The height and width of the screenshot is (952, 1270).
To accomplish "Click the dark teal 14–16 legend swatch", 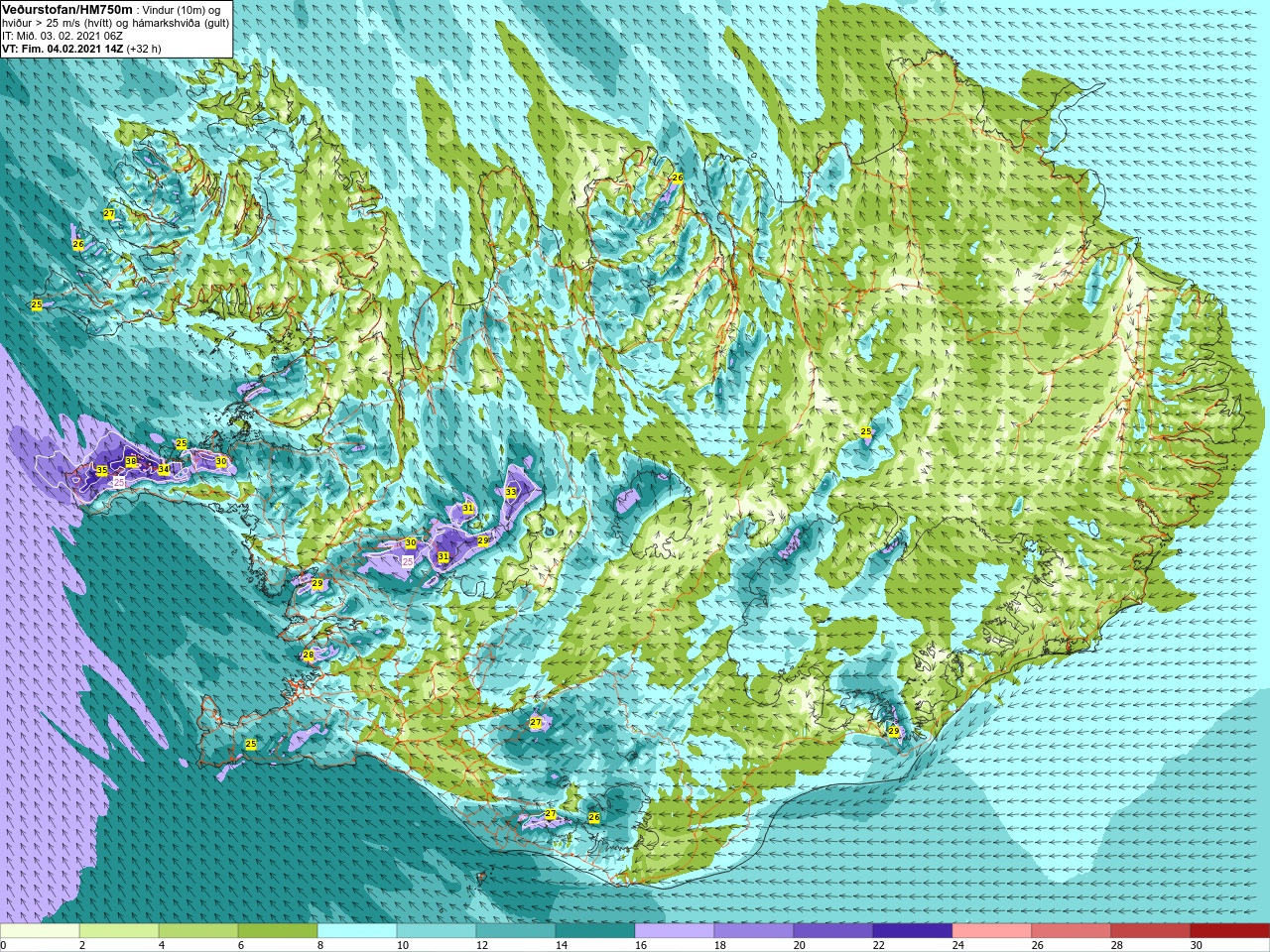I will 595,931.
